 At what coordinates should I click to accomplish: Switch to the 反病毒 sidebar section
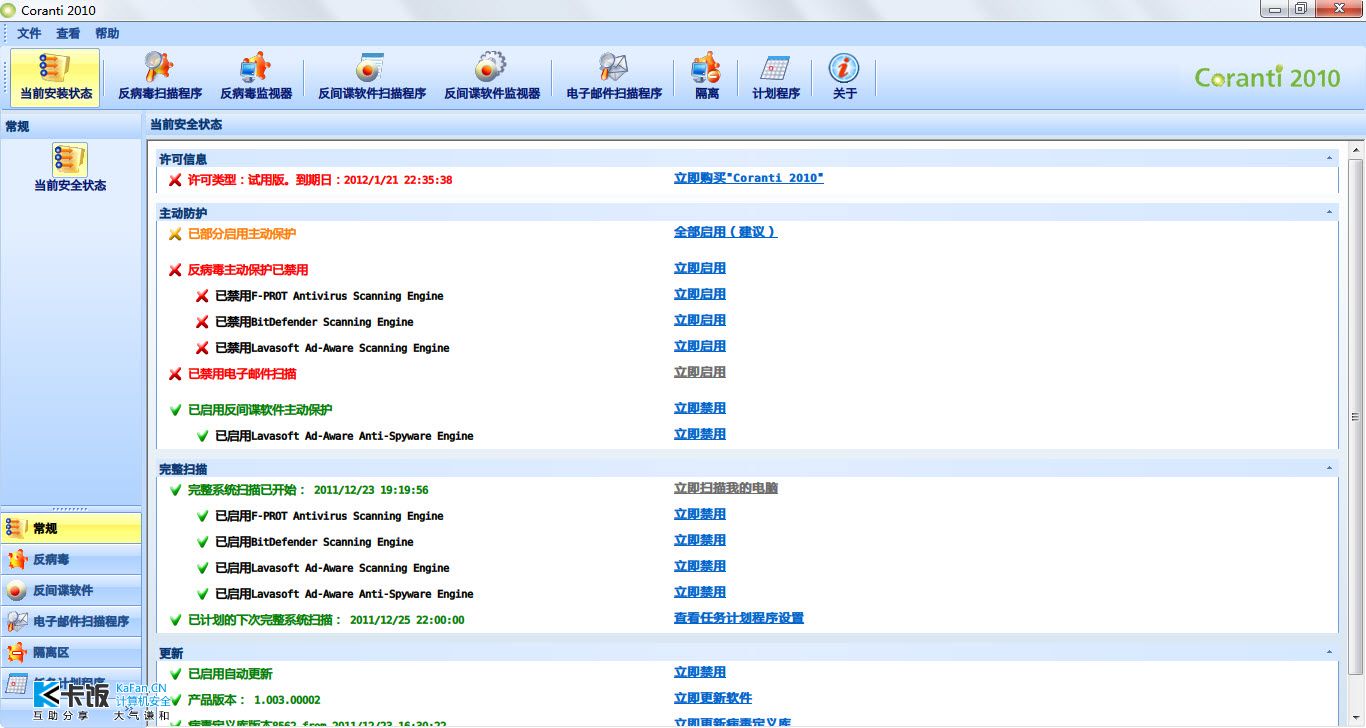pos(71,559)
